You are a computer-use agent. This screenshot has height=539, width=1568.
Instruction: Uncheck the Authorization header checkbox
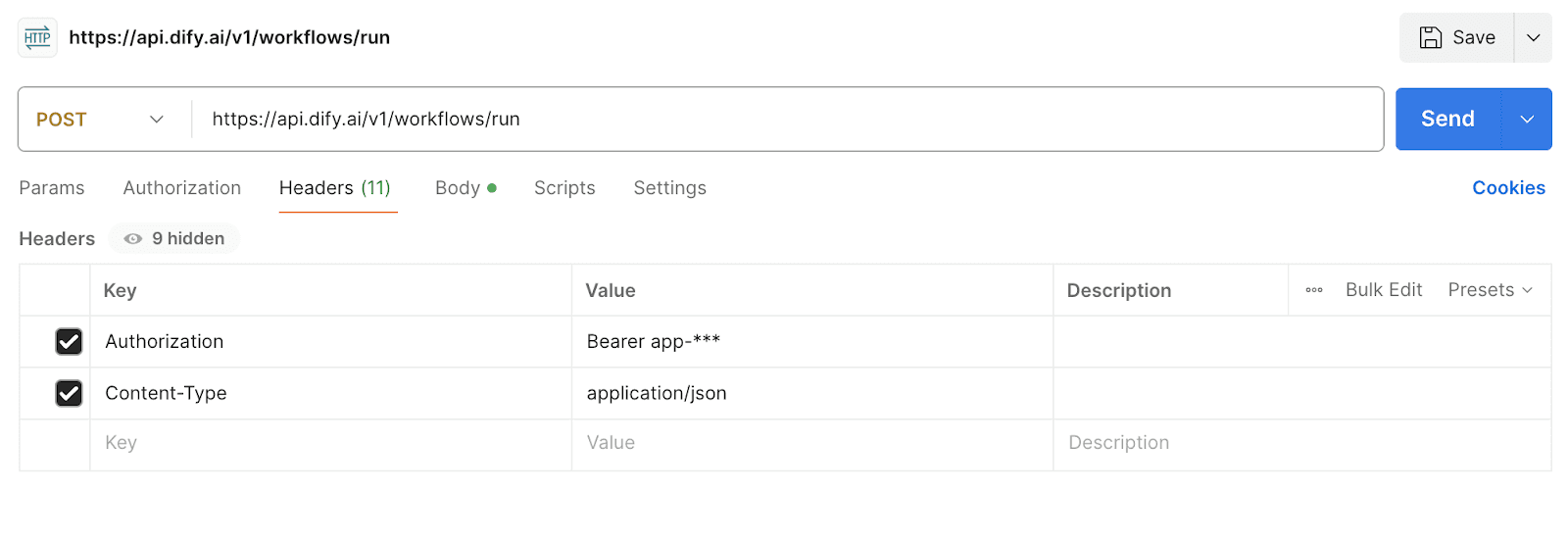point(69,342)
